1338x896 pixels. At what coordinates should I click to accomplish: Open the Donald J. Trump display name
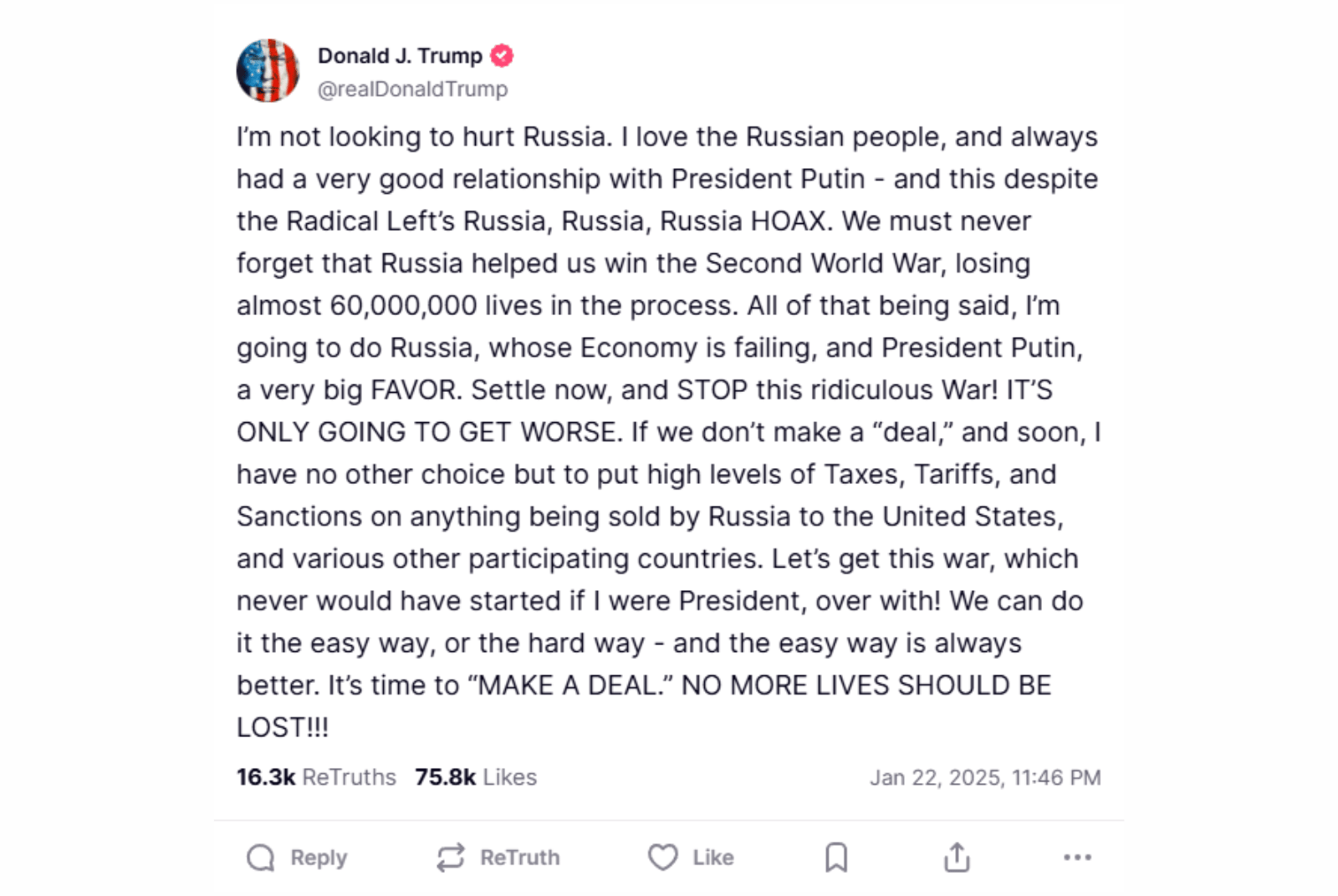coord(400,56)
